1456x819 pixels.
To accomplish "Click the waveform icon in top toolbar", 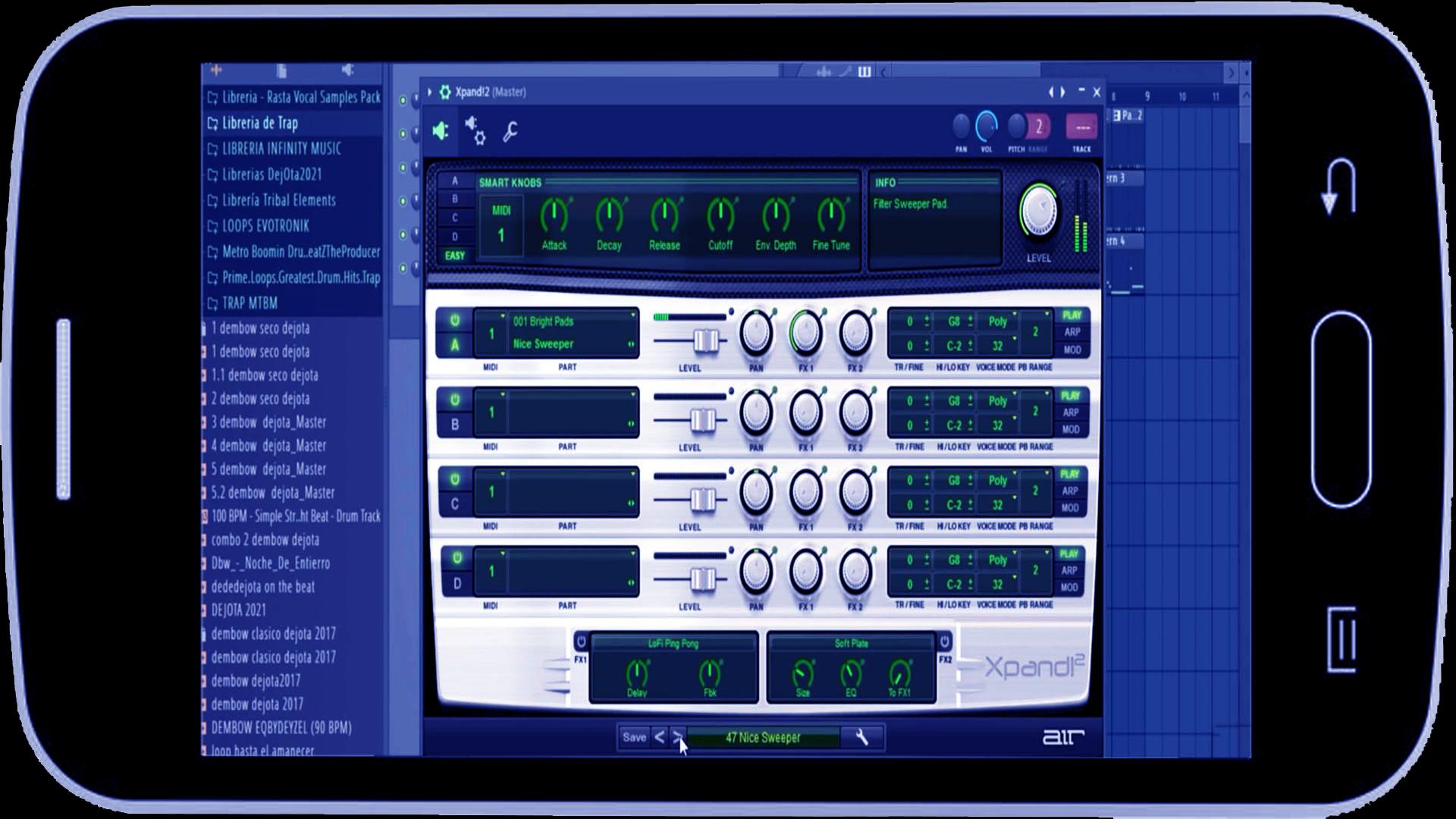I will (x=824, y=72).
